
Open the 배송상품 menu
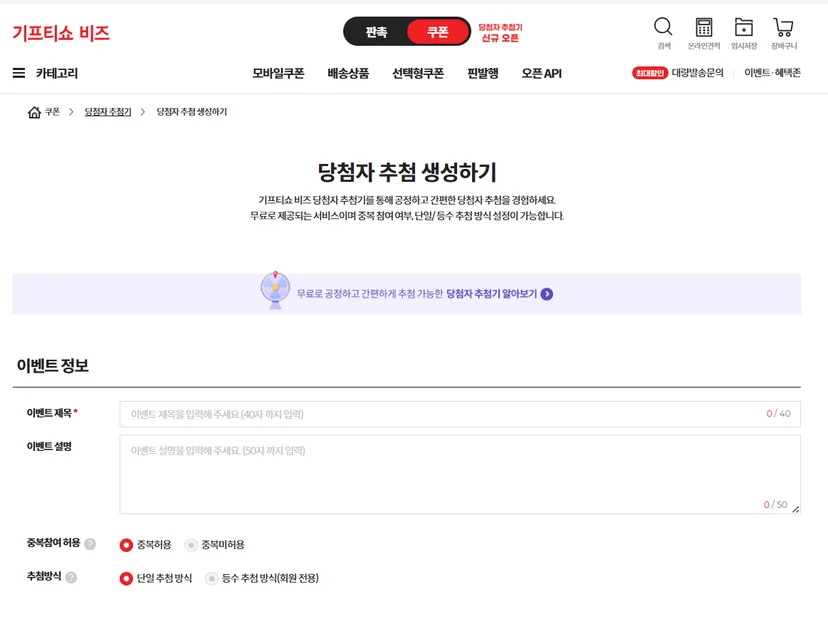pyautogui.click(x=348, y=73)
